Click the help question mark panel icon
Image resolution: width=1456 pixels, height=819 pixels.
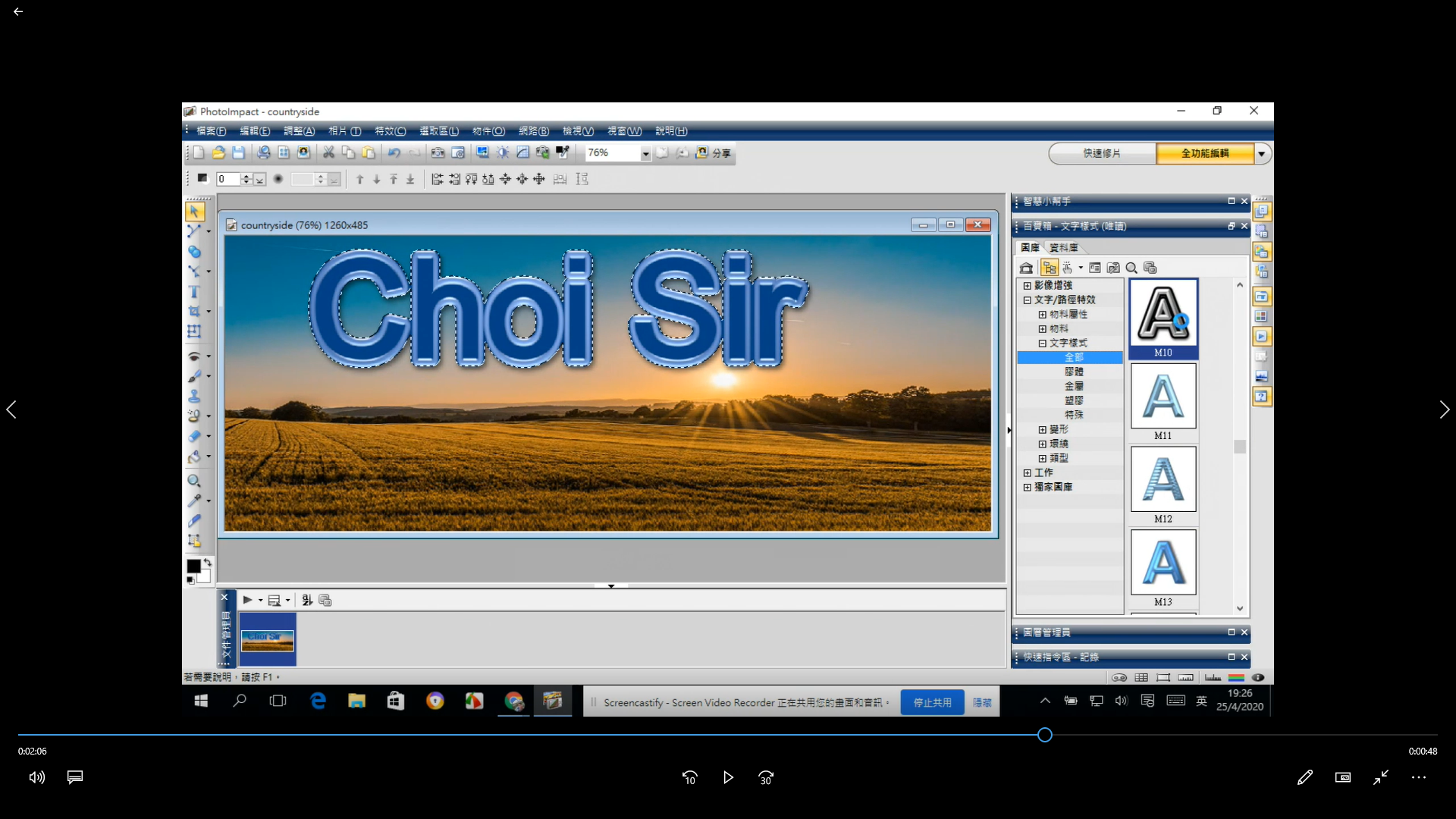(x=1262, y=397)
